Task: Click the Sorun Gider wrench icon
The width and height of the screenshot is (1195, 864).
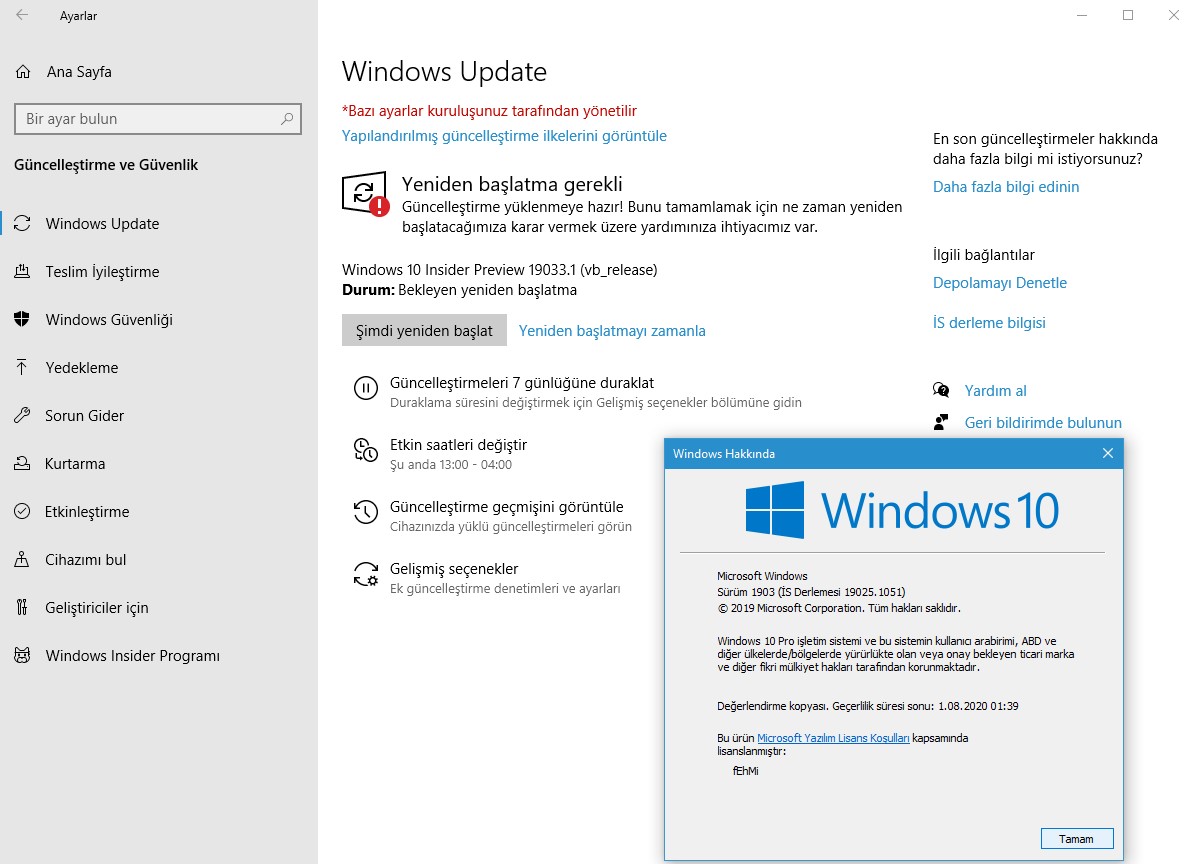Action: (22, 415)
